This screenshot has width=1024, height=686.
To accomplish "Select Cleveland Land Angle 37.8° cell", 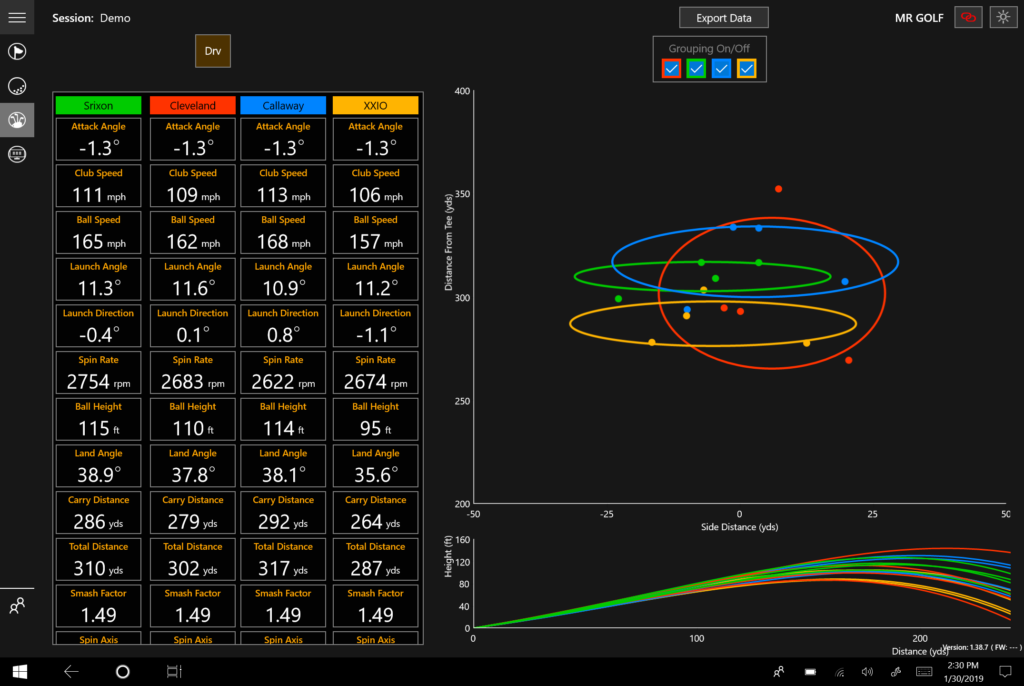I will point(193,466).
